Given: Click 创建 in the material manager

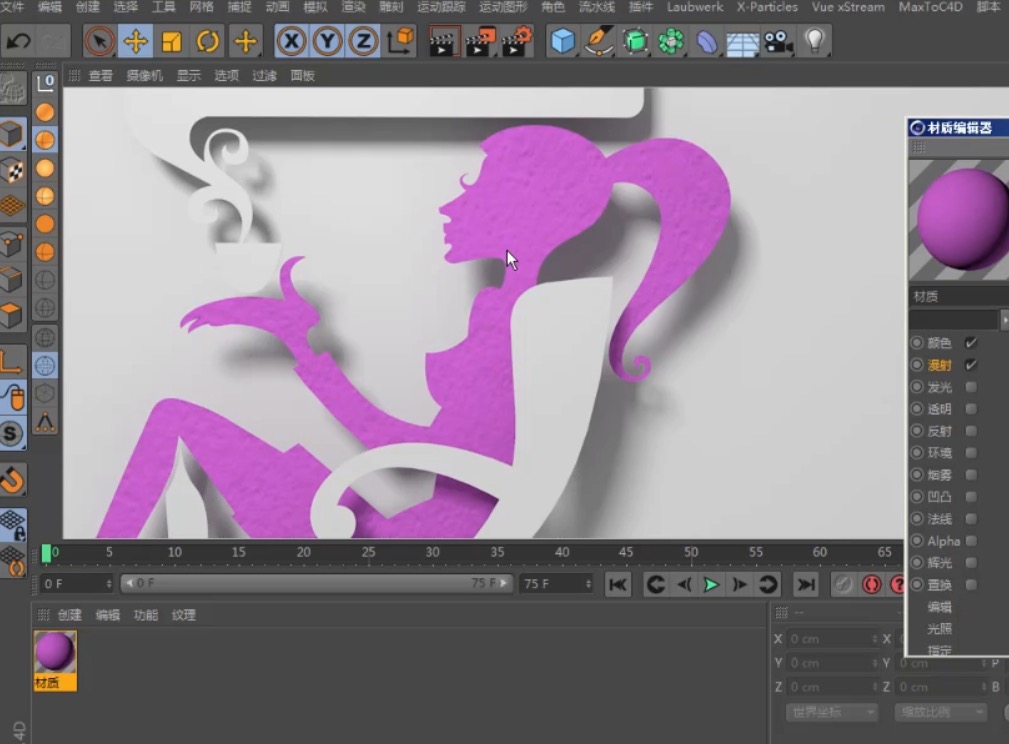Looking at the screenshot, I should (x=68, y=615).
